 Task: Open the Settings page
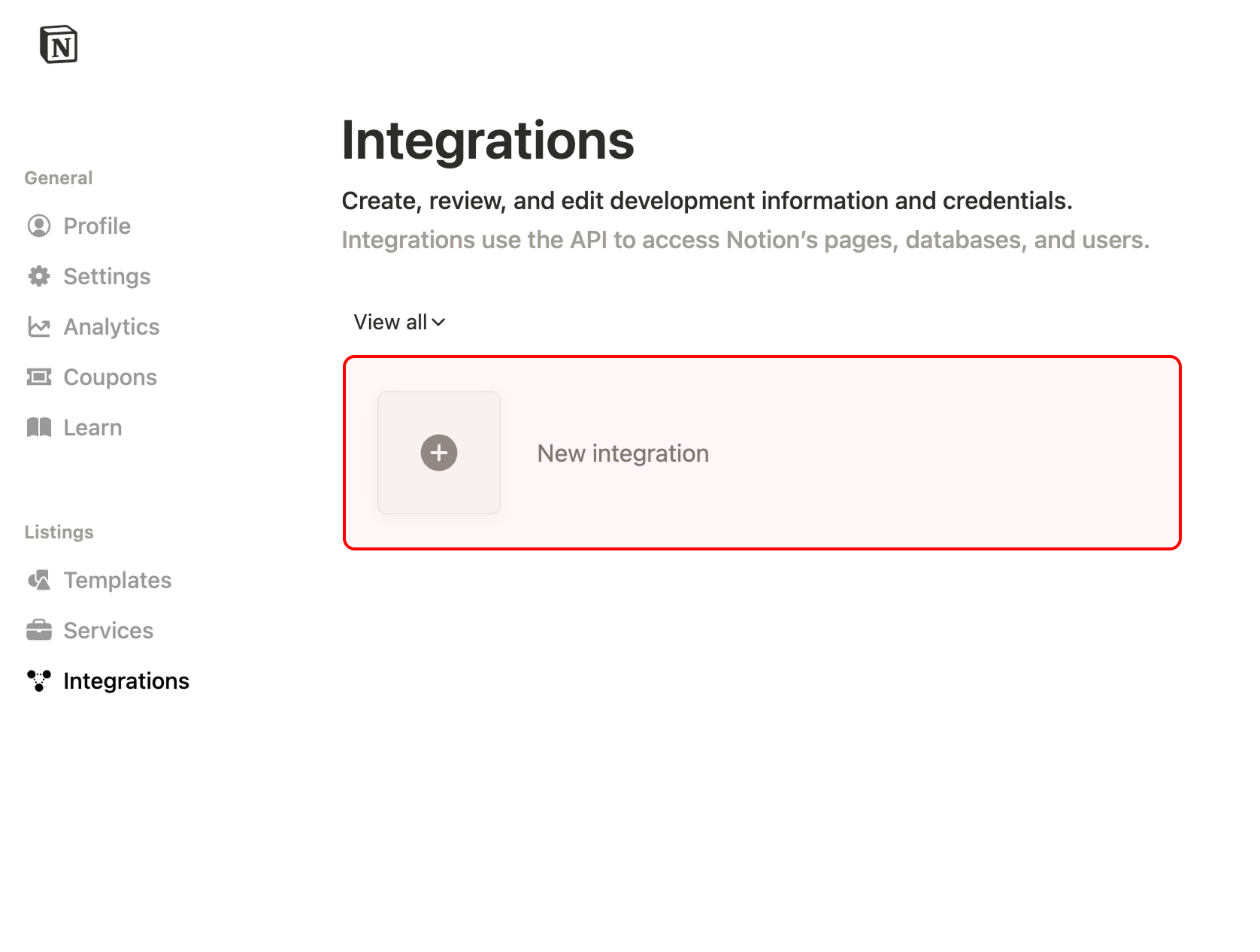pyautogui.click(x=106, y=276)
